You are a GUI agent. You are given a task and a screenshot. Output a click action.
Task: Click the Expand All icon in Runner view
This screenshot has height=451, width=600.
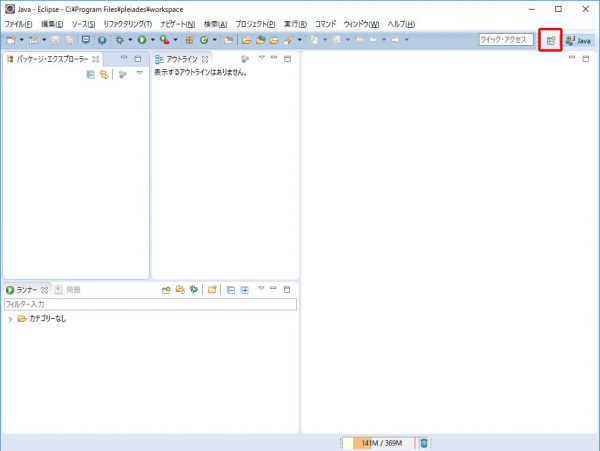click(244, 289)
